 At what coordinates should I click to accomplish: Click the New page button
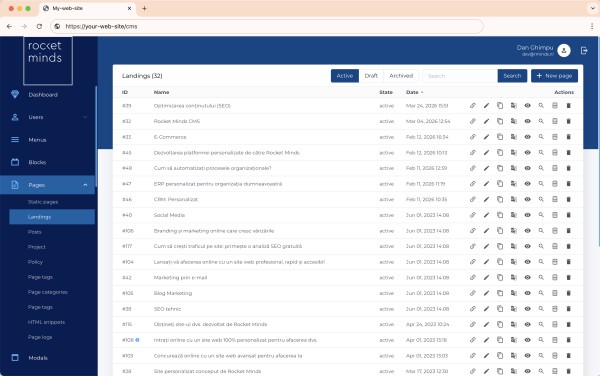click(x=554, y=76)
